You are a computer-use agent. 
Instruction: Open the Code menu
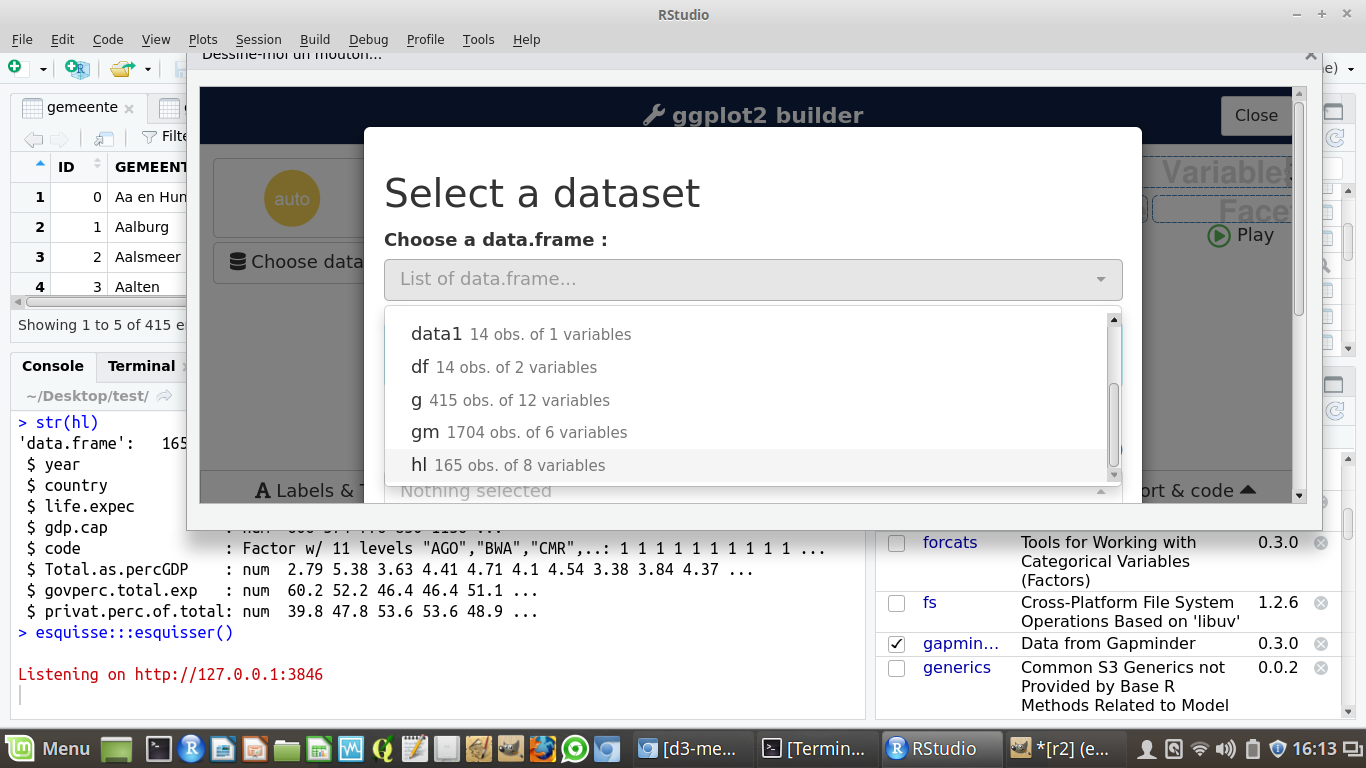click(108, 39)
